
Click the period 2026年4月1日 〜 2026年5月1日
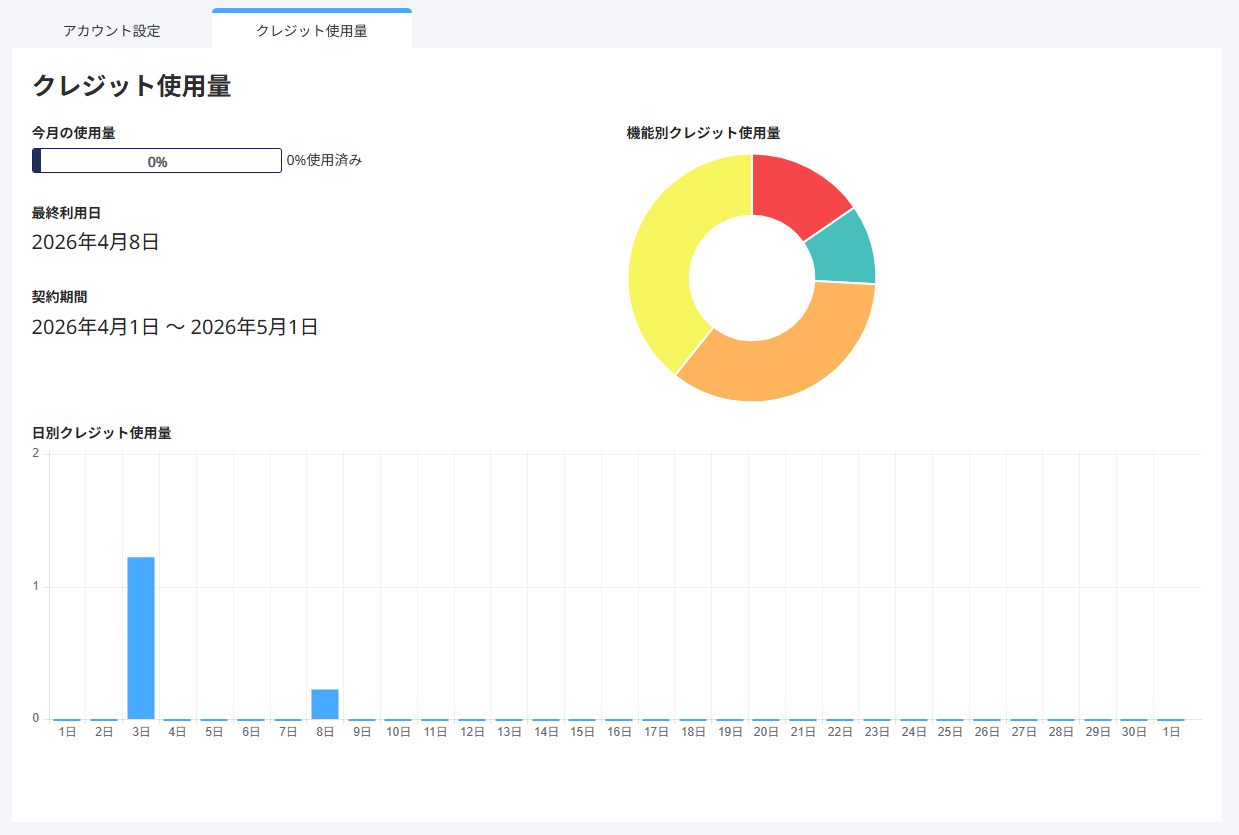pyautogui.click(x=175, y=327)
